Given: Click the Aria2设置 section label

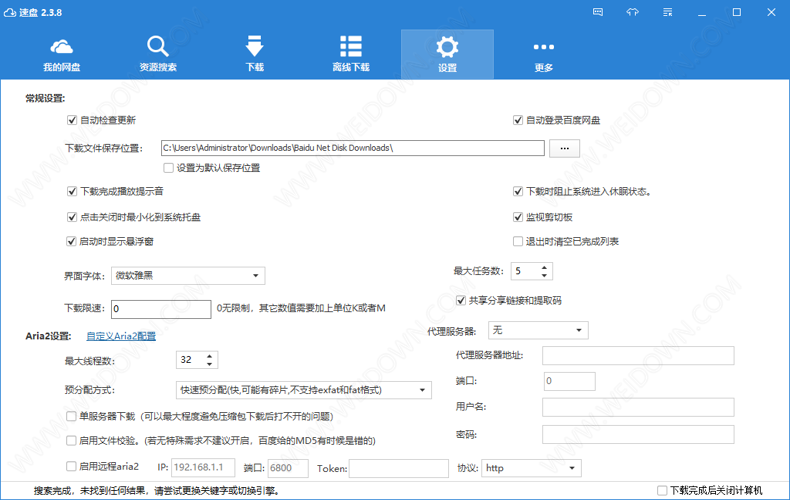Looking at the screenshot, I should point(48,336).
